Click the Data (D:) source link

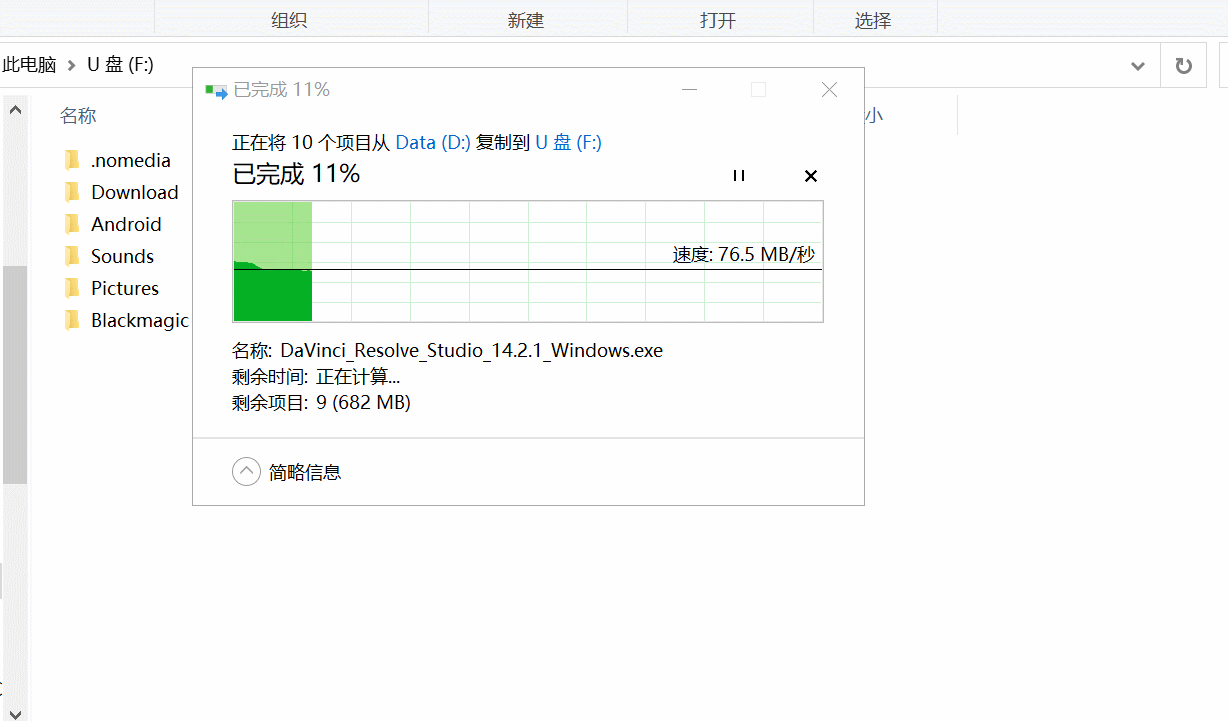pyautogui.click(x=433, y=143)
